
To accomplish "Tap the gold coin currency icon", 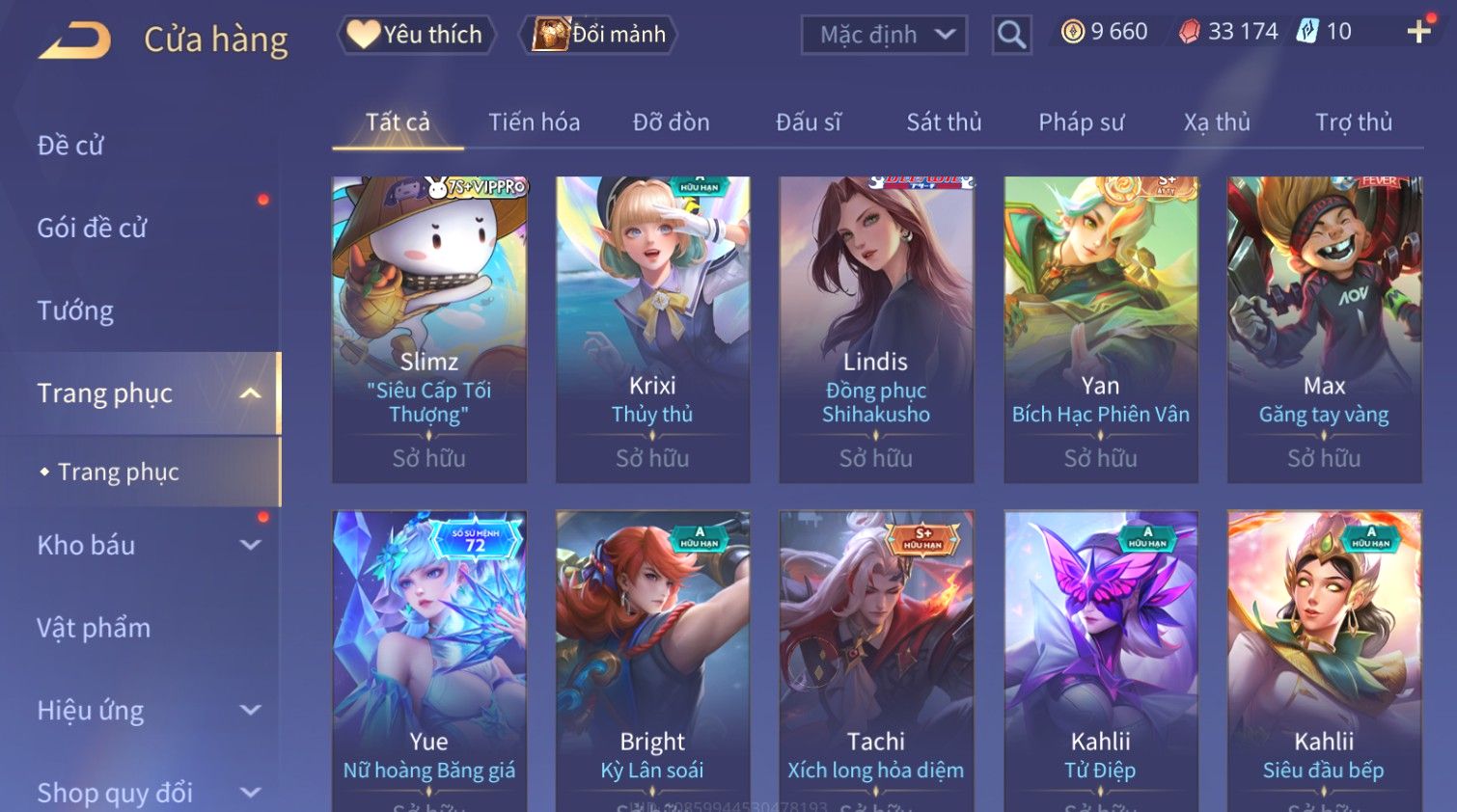I will coord(1072,32).
